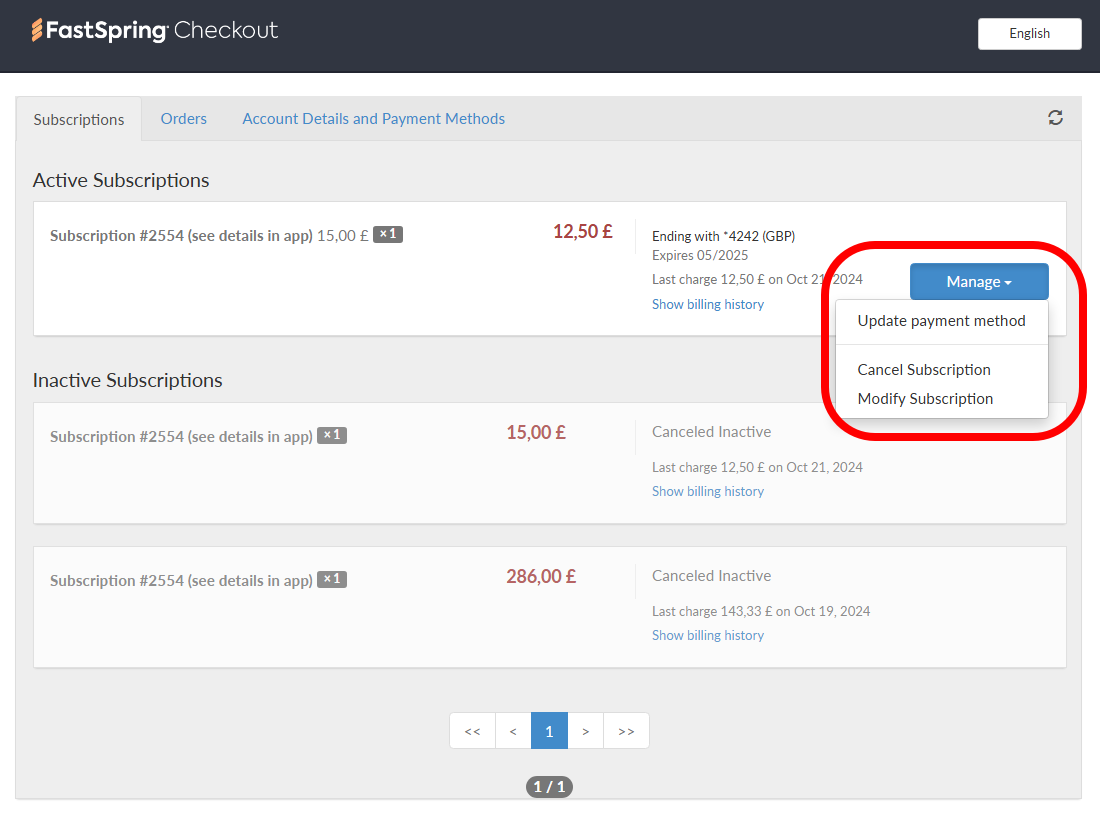Click the previous page arrow

click(x=513, y=731)
